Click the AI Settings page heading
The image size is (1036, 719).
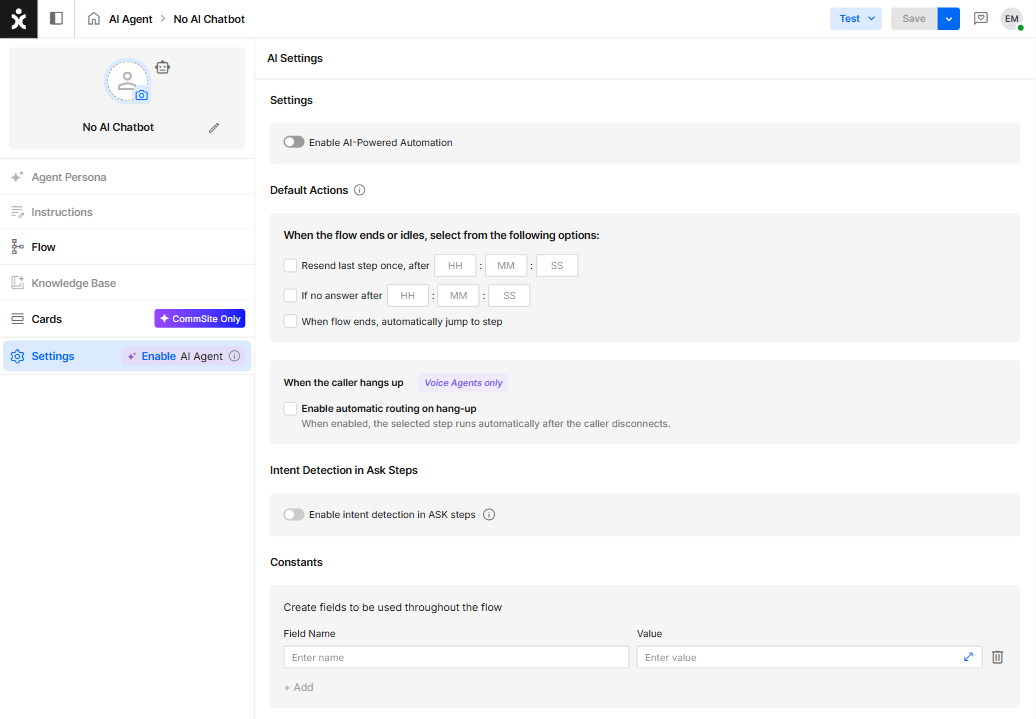click(295, 58)
